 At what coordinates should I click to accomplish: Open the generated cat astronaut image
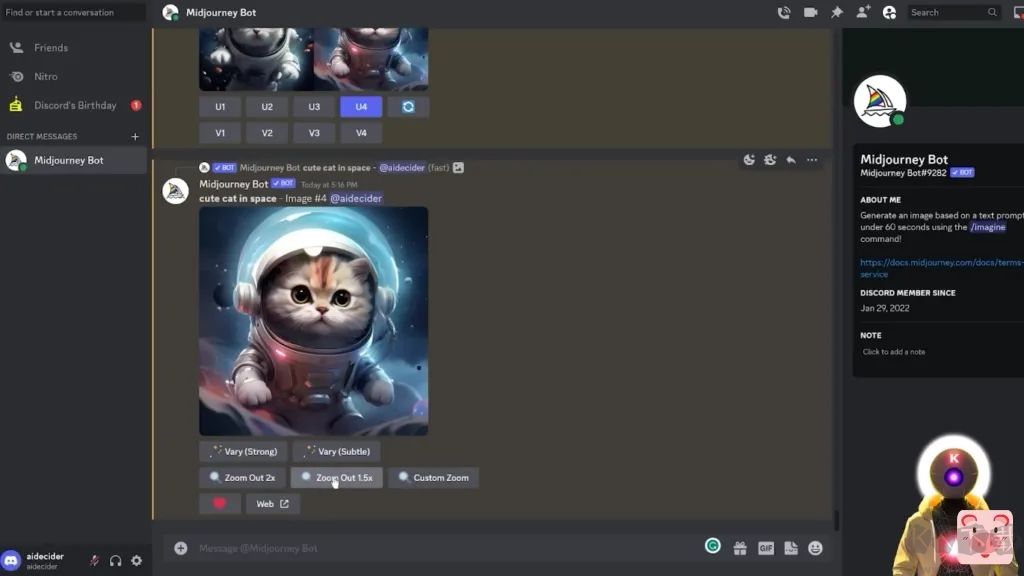pos(313,321)
